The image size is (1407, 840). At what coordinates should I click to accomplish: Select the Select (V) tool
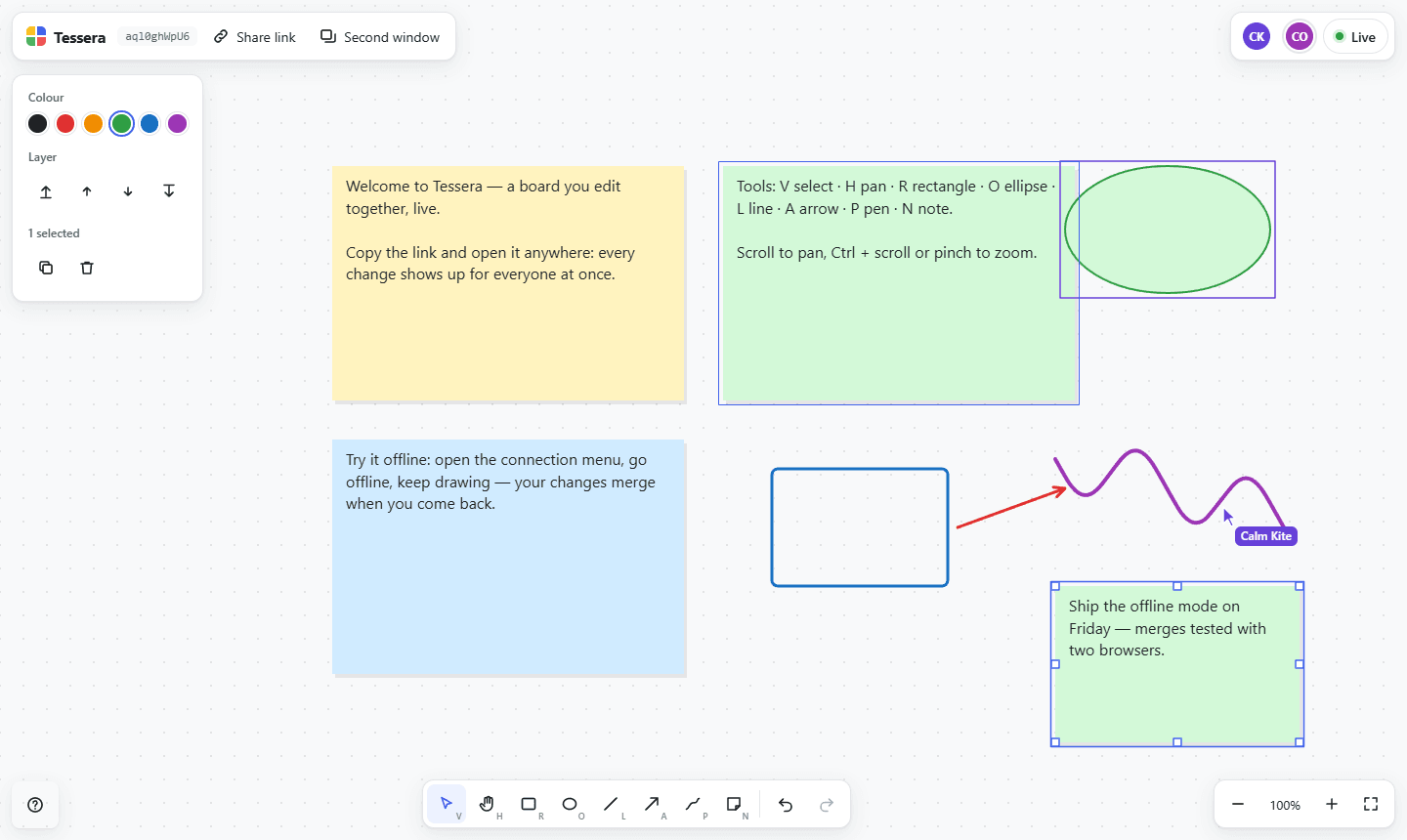(447, 804)
